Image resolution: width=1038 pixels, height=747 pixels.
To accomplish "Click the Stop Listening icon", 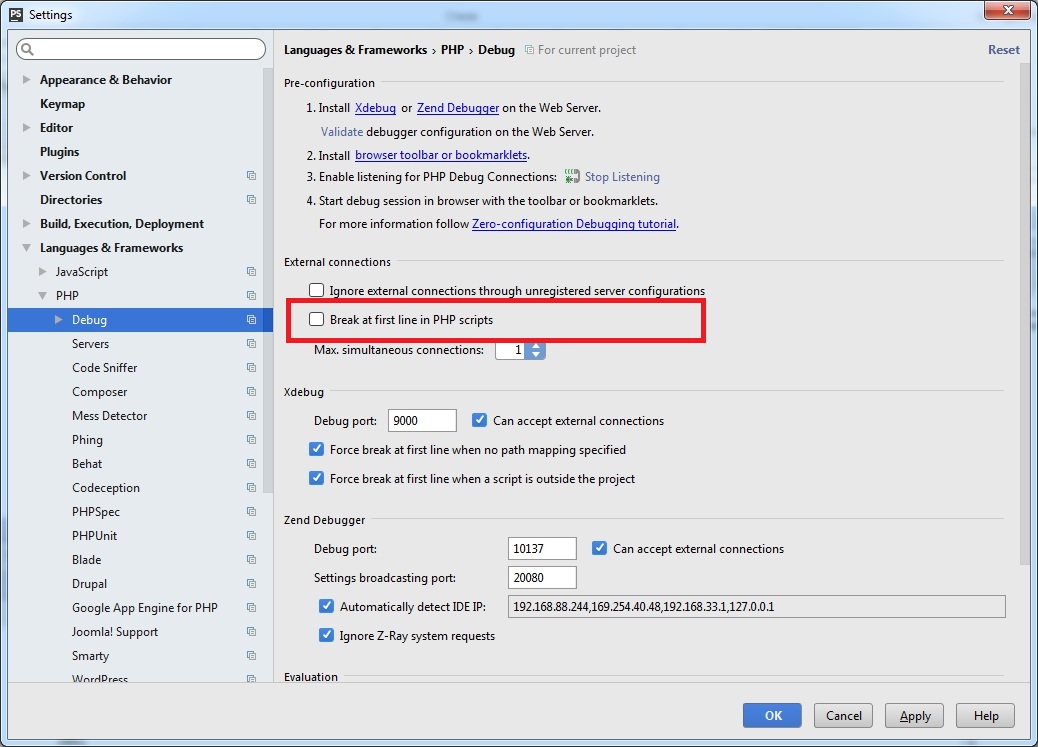I will coord(571,176).
